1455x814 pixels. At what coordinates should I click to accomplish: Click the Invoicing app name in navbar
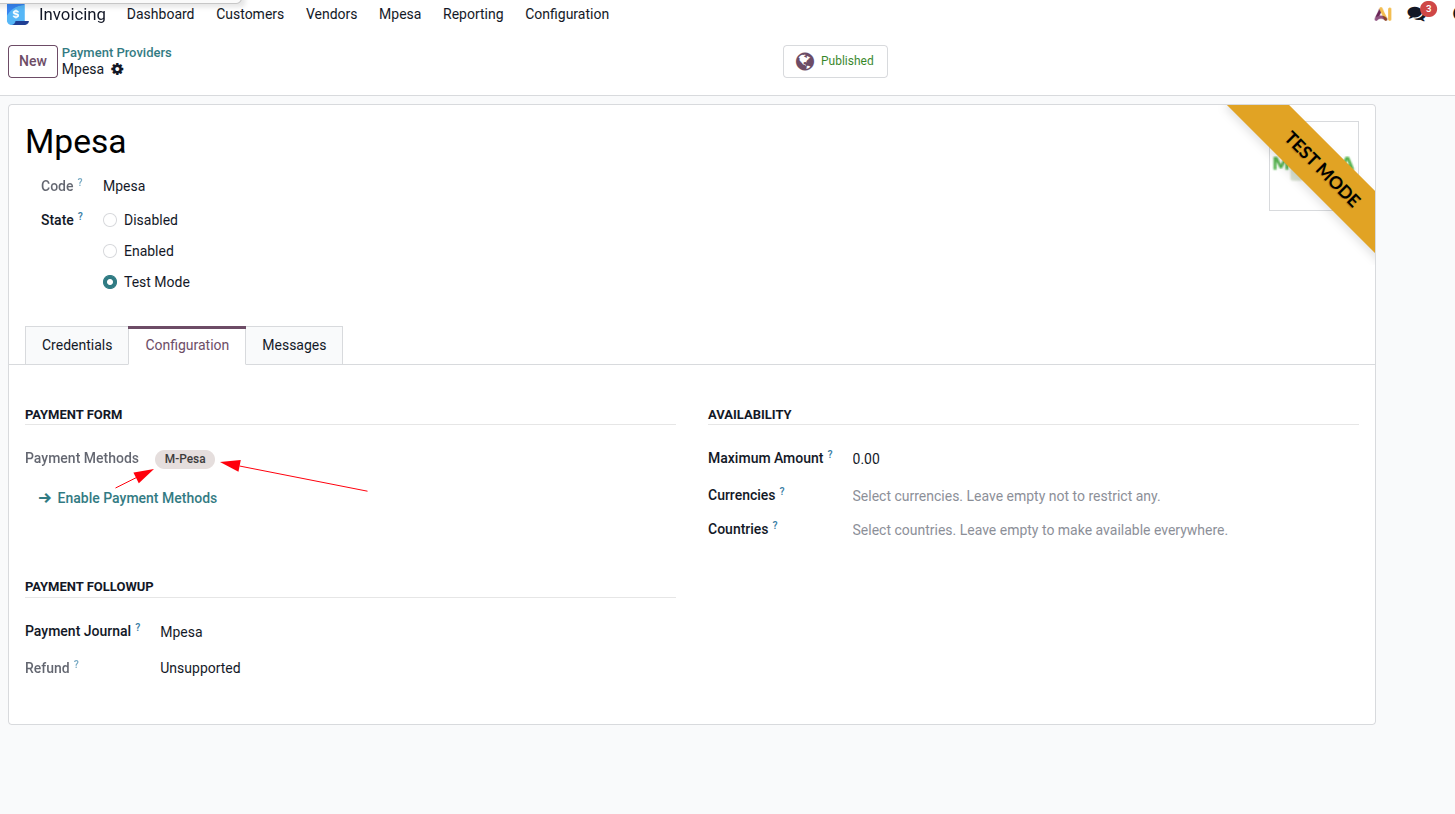click(x=72, y=14)
